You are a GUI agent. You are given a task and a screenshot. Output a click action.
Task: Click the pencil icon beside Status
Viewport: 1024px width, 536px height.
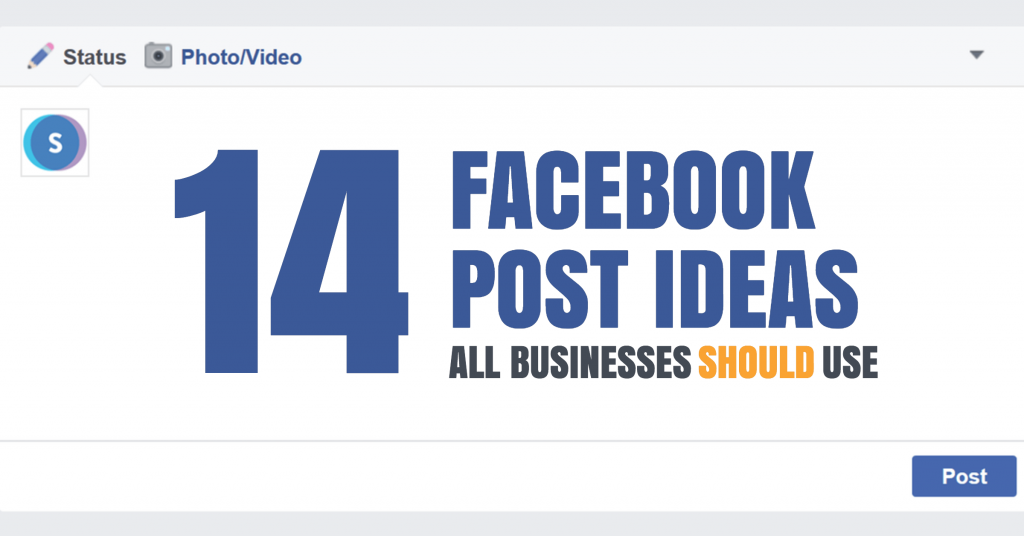40,56
